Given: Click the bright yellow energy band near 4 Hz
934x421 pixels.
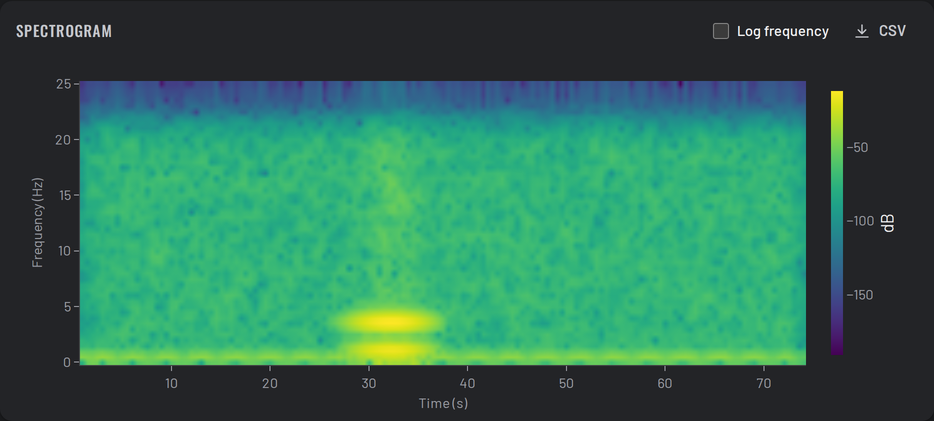Looking at the screenshot, I should tap(388, 322).
